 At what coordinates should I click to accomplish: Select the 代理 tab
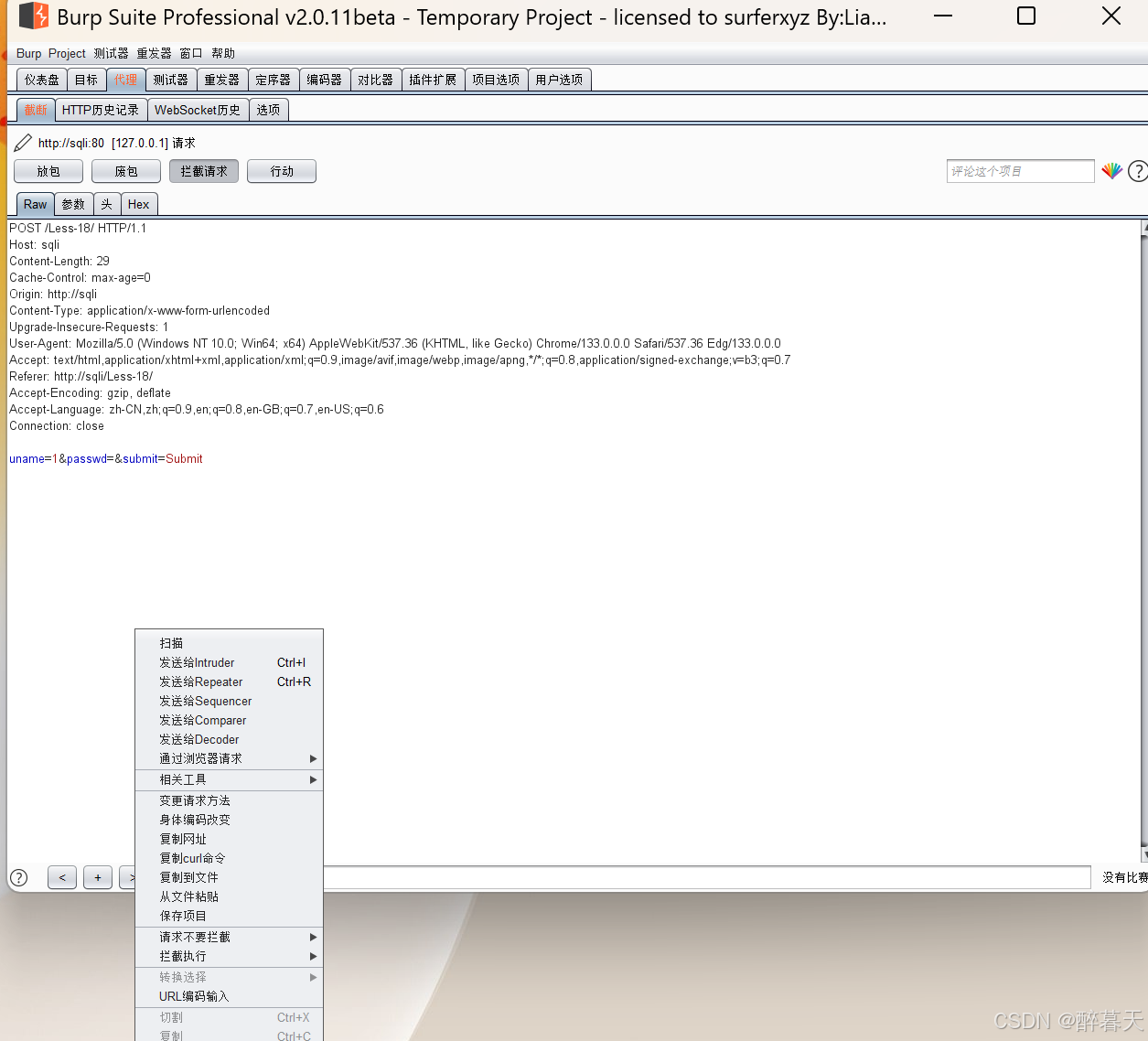pyautogui.click(x=126, y=80)
